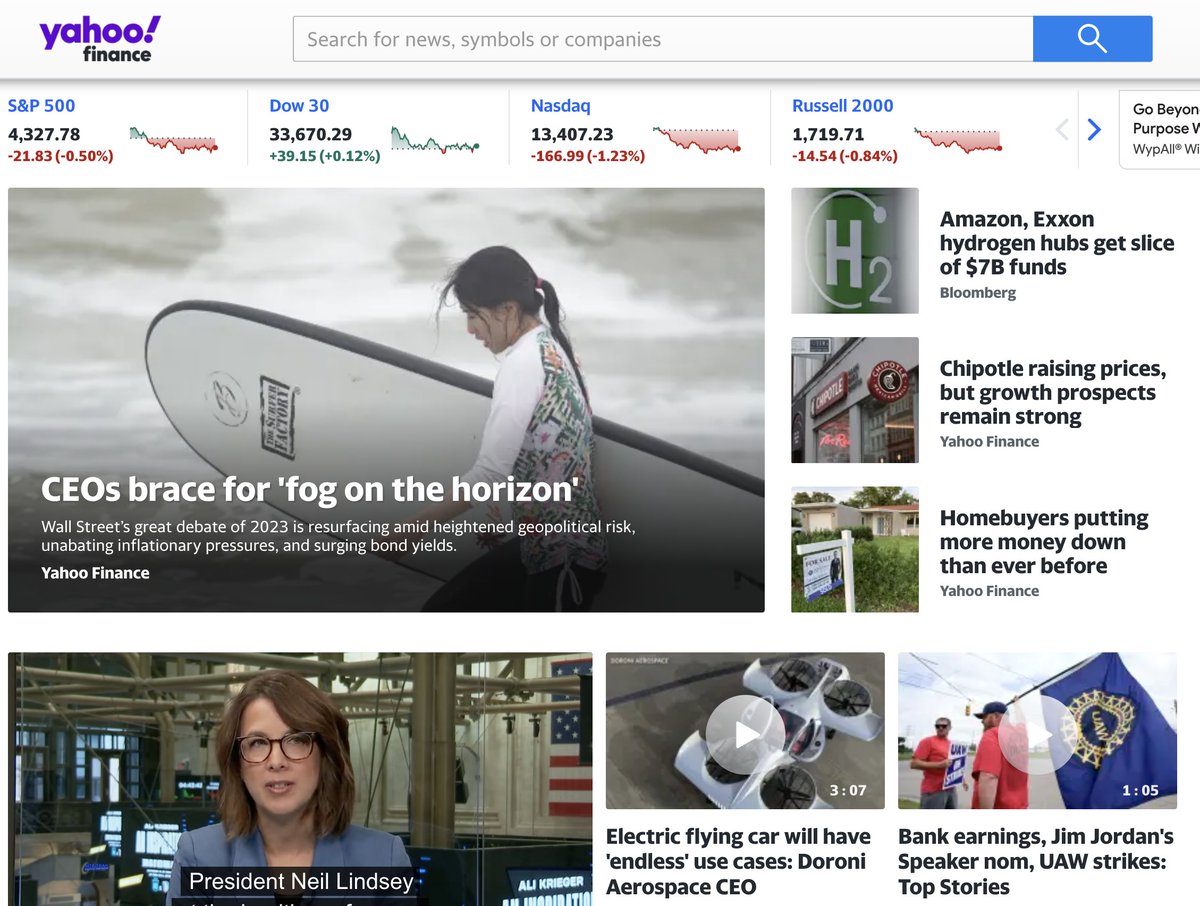Click the Chipotle storefront thumbnail

tap(855, 400)
